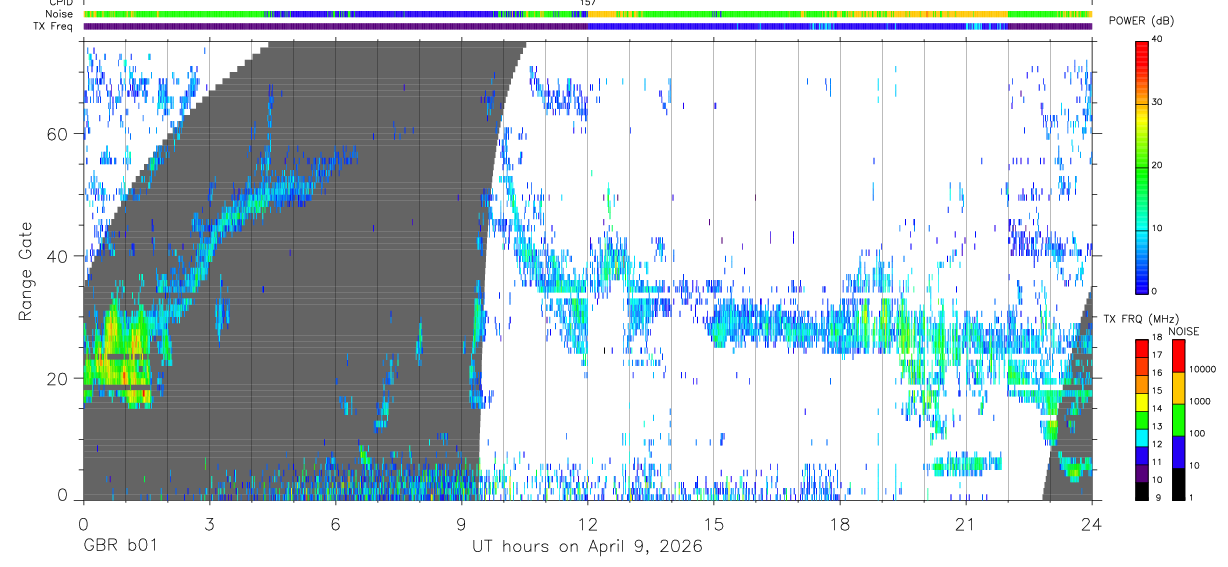
Task: Click the 24 hour tick label on time axis
Action: click(x=1091, y=525)
